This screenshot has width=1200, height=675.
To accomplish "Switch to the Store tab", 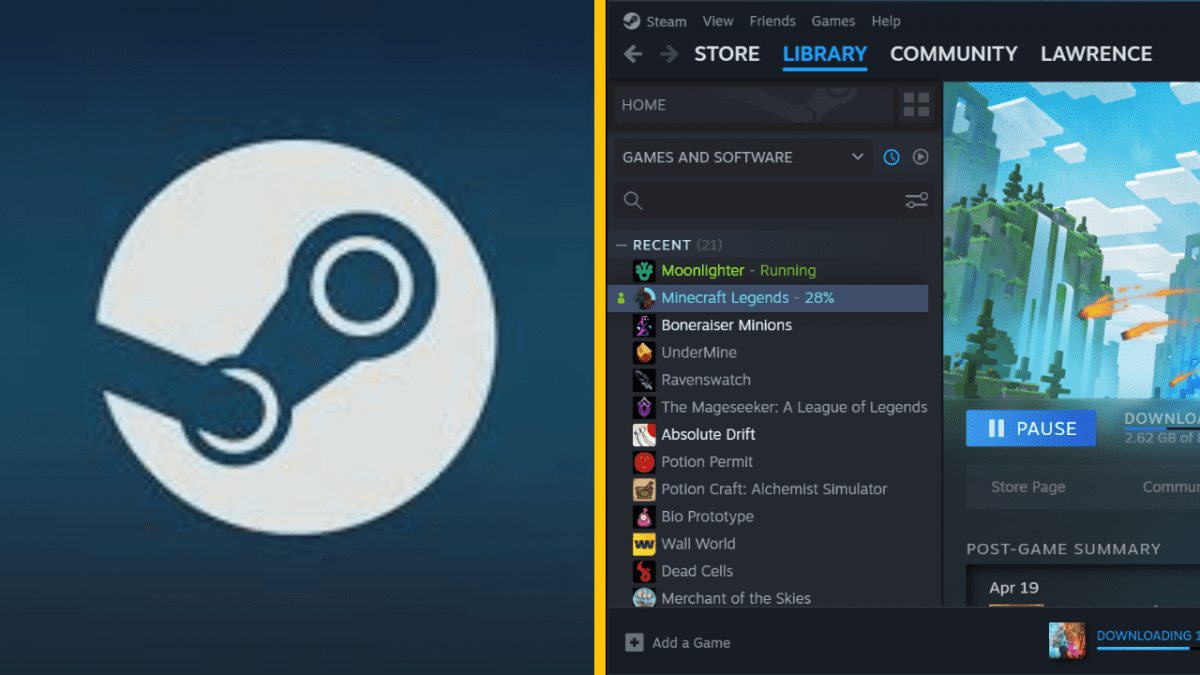I will click(727, 54).
